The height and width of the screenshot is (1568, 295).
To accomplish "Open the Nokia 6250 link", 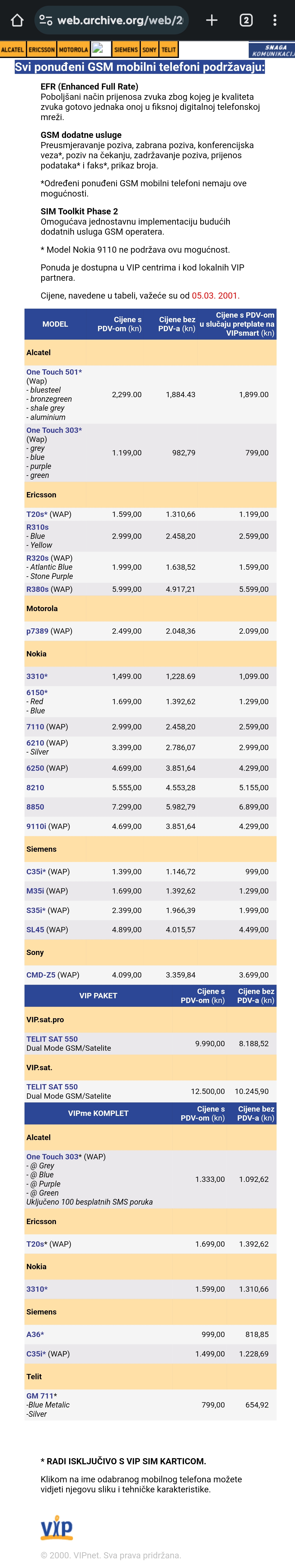I will pyautogui.click(x=35, y=768).
